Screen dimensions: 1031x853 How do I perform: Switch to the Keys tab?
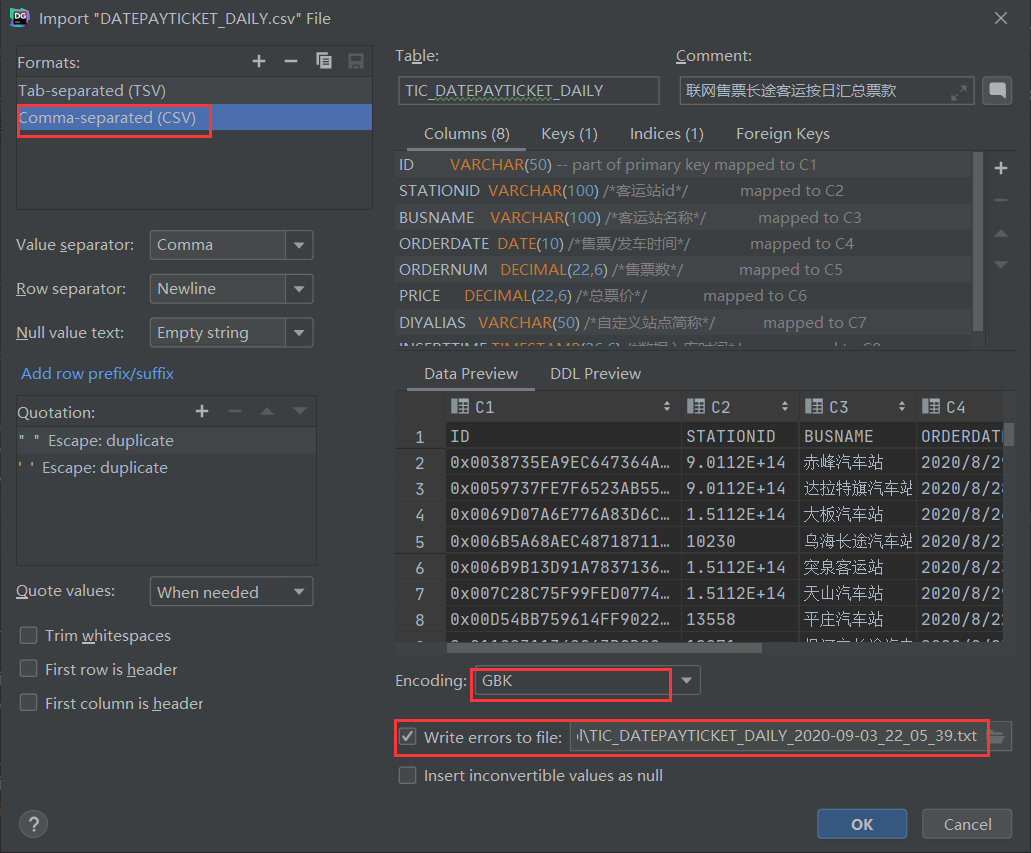568,133
